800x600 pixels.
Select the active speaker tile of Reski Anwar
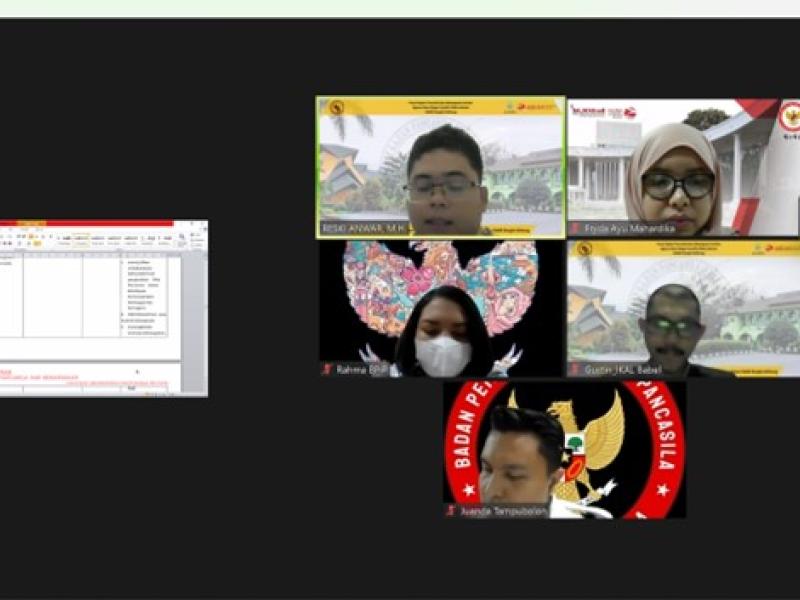[440, 165]
